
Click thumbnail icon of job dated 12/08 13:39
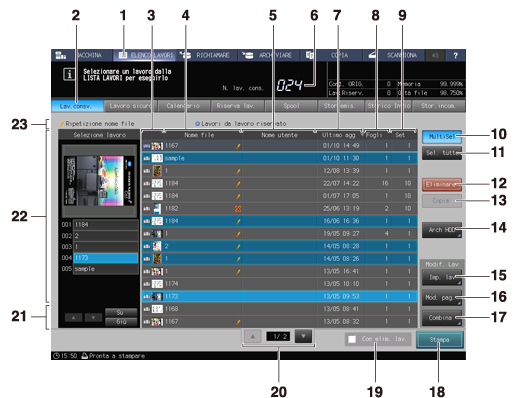[x=157, y=171]
